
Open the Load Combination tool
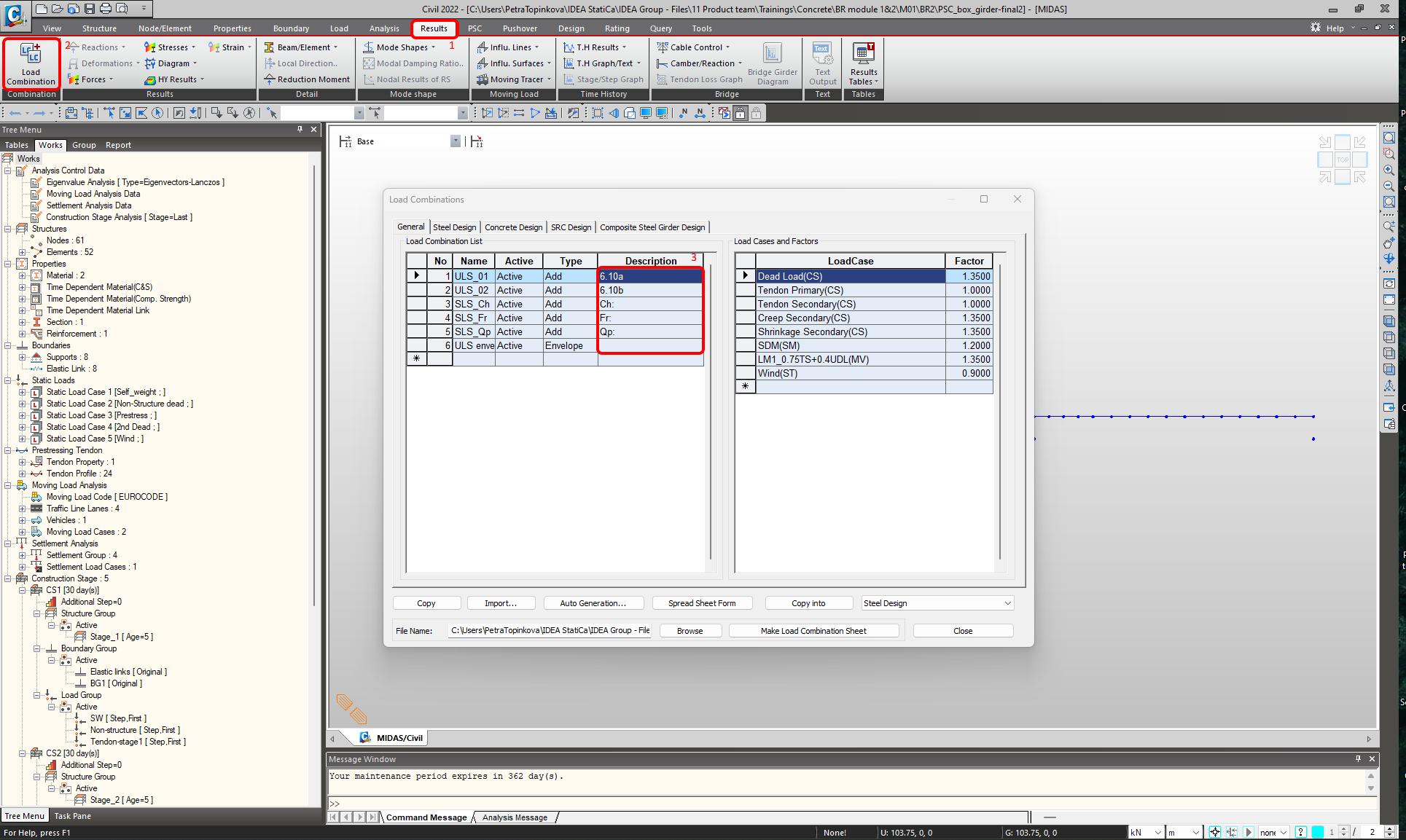[31, 63]
